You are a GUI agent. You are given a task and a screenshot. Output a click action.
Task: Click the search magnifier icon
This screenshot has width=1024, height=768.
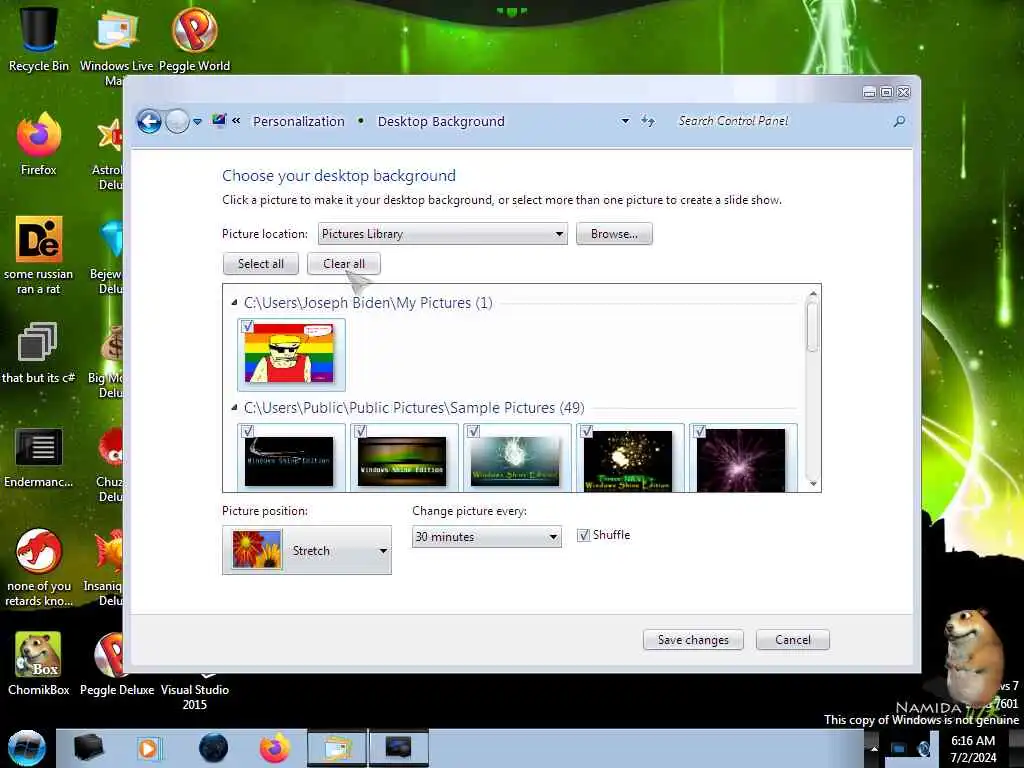899,121
